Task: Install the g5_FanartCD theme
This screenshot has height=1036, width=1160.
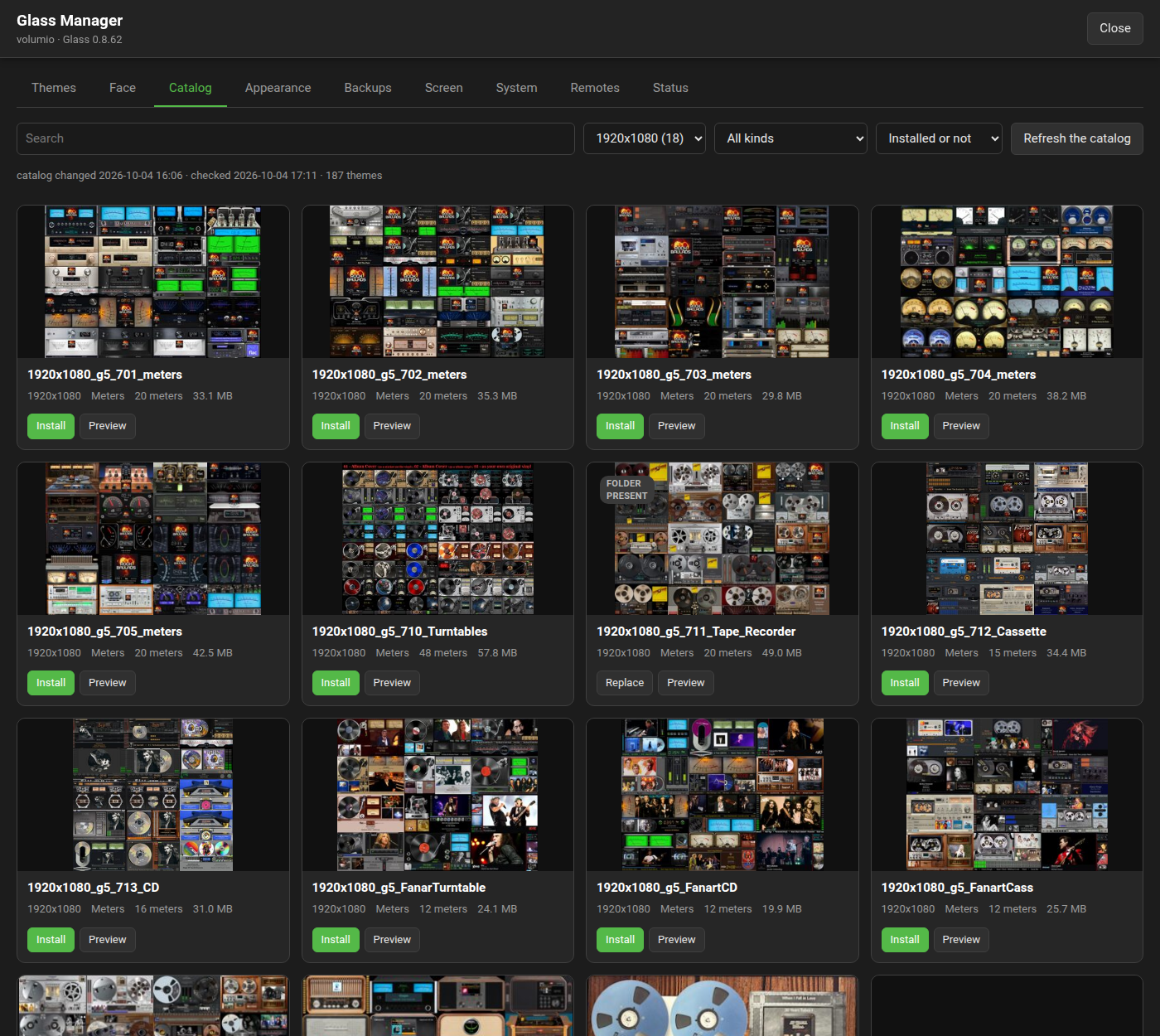Action: (620, 940)
